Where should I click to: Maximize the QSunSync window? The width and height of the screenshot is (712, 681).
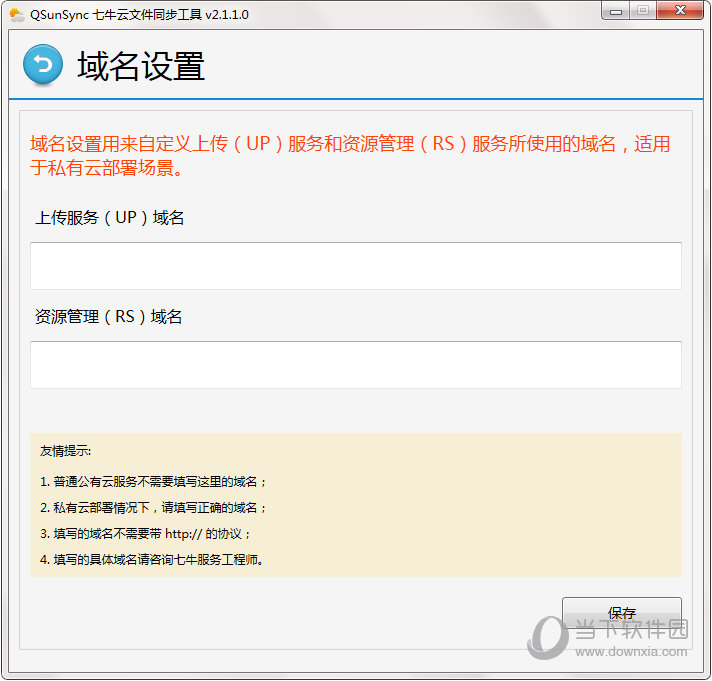tap(643, 11)
